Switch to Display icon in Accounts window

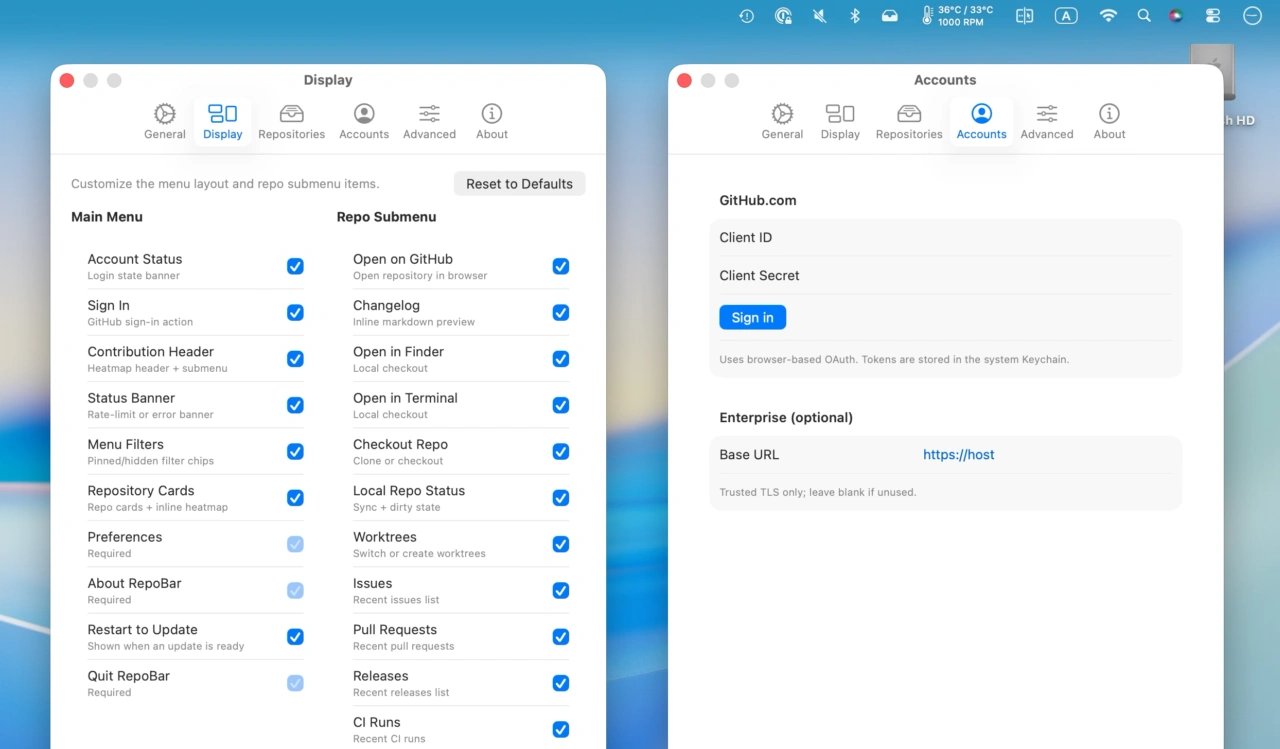point(840,114)
